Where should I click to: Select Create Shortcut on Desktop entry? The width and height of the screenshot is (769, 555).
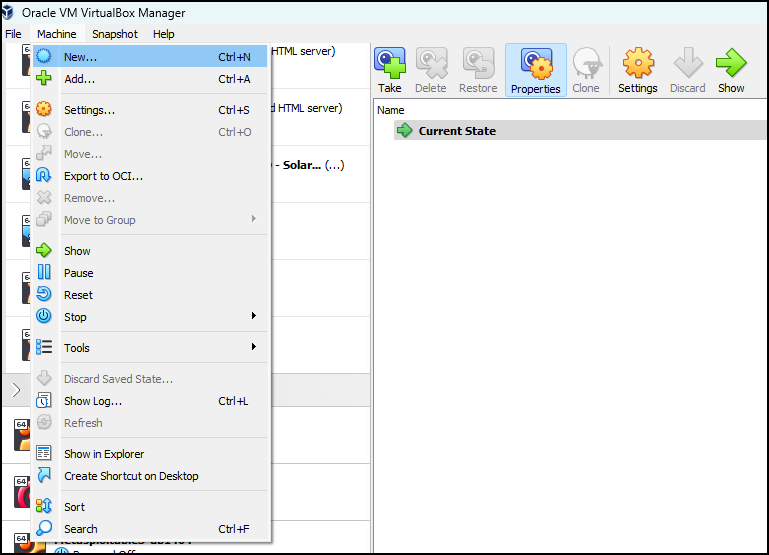coord(150,476)
